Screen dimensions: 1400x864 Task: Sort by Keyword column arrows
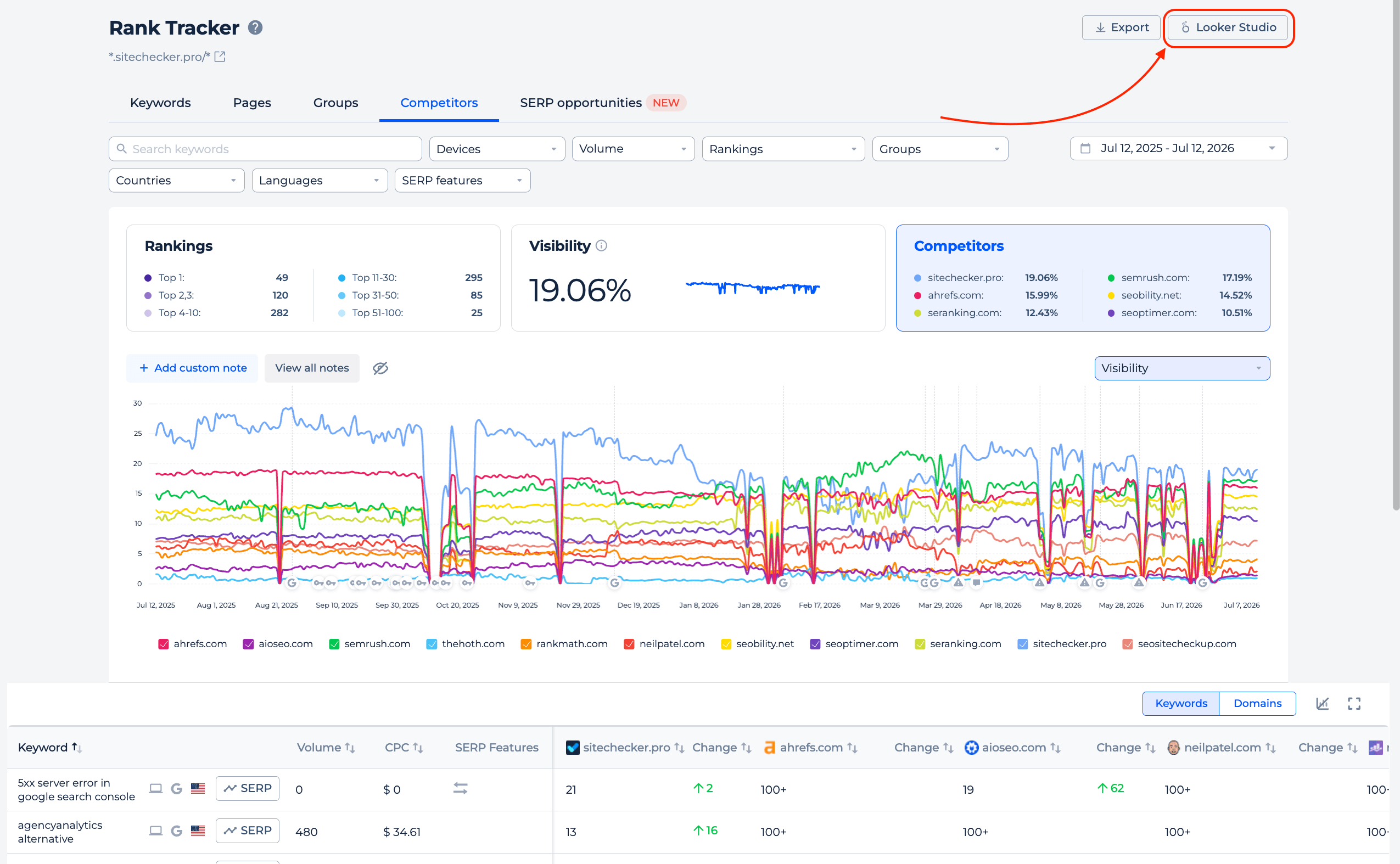tap(76, 748)
